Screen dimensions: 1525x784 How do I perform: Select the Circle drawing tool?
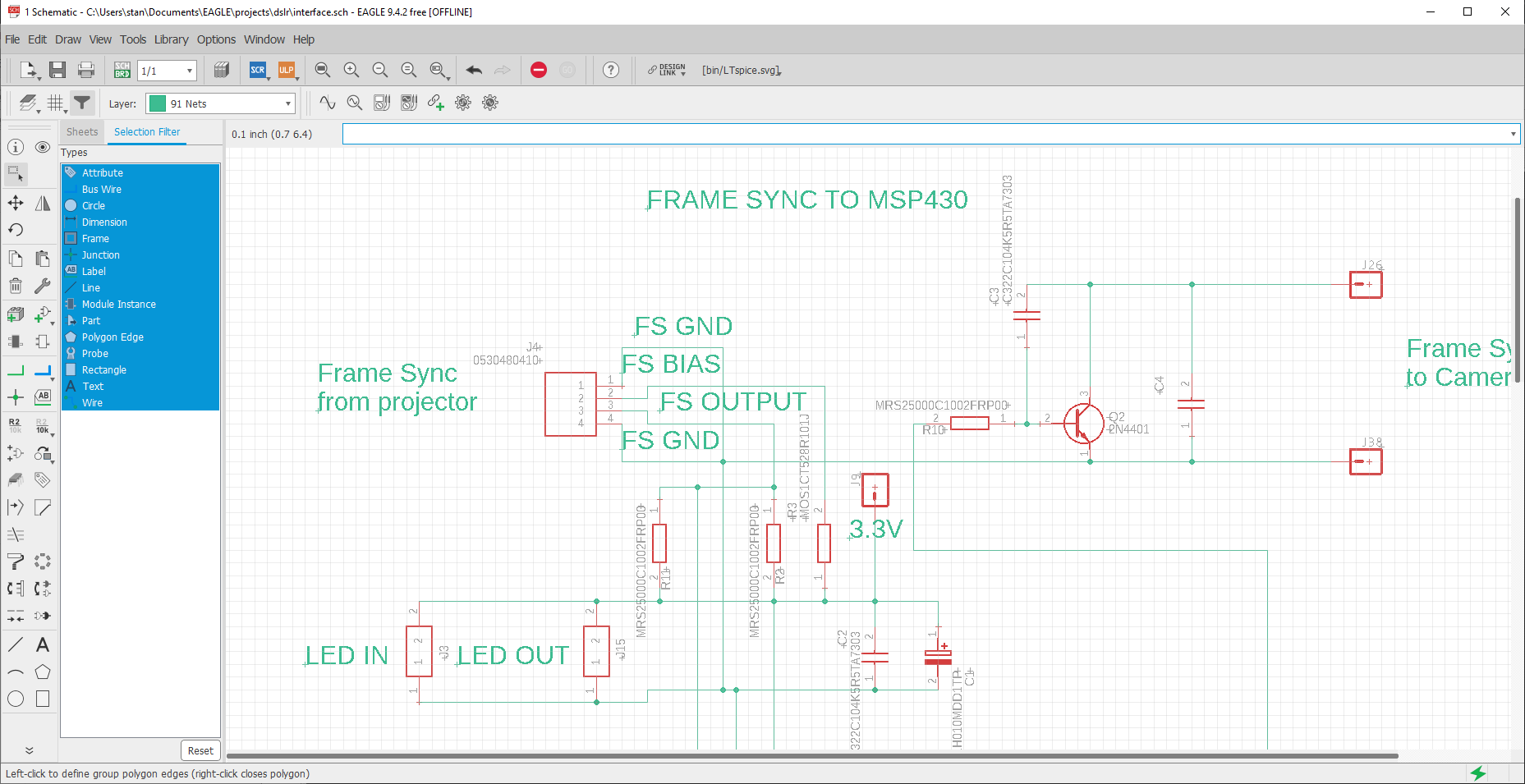click(16, 699)
